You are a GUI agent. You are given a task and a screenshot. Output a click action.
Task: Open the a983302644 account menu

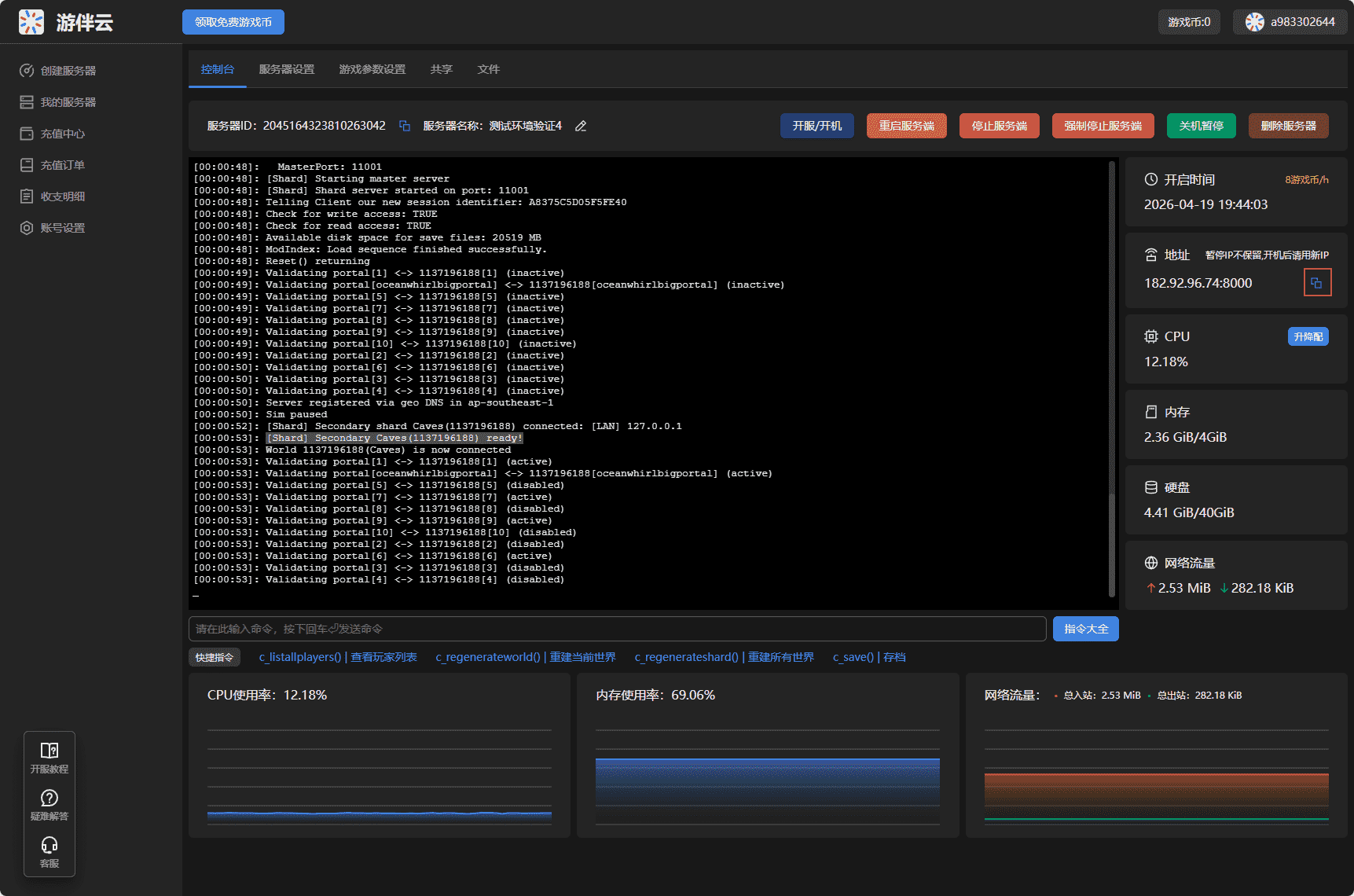click(1290, 22)
